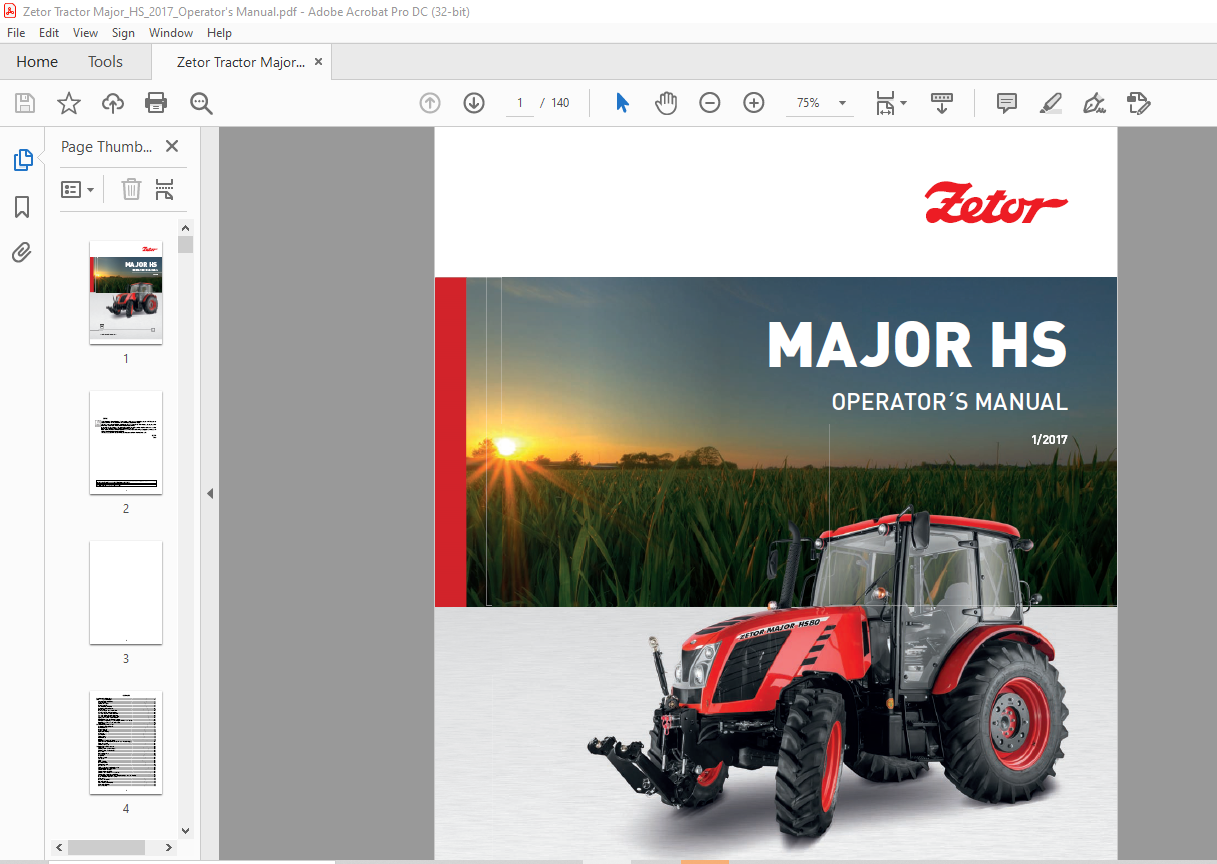Open the Fill and Sign pen tool
Image resolution: width=1217 pixels, height=864 pixels.
[x=1094, y=103]
